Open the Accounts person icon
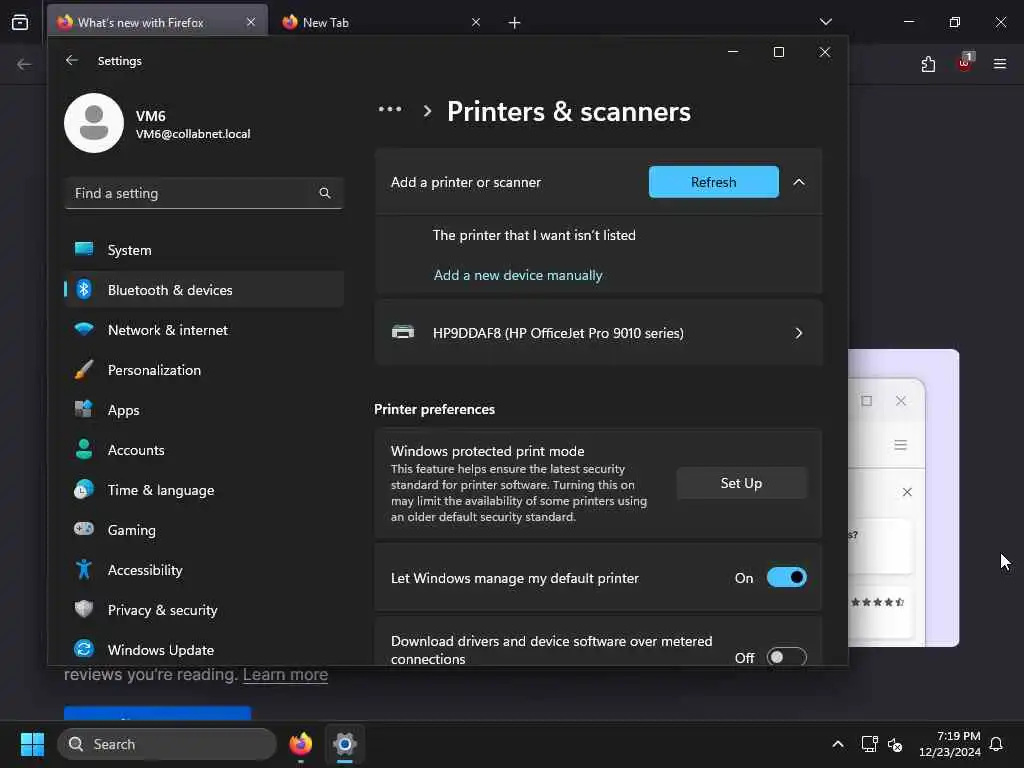This screenshot has height=768, width=1024. click(84, 449)
